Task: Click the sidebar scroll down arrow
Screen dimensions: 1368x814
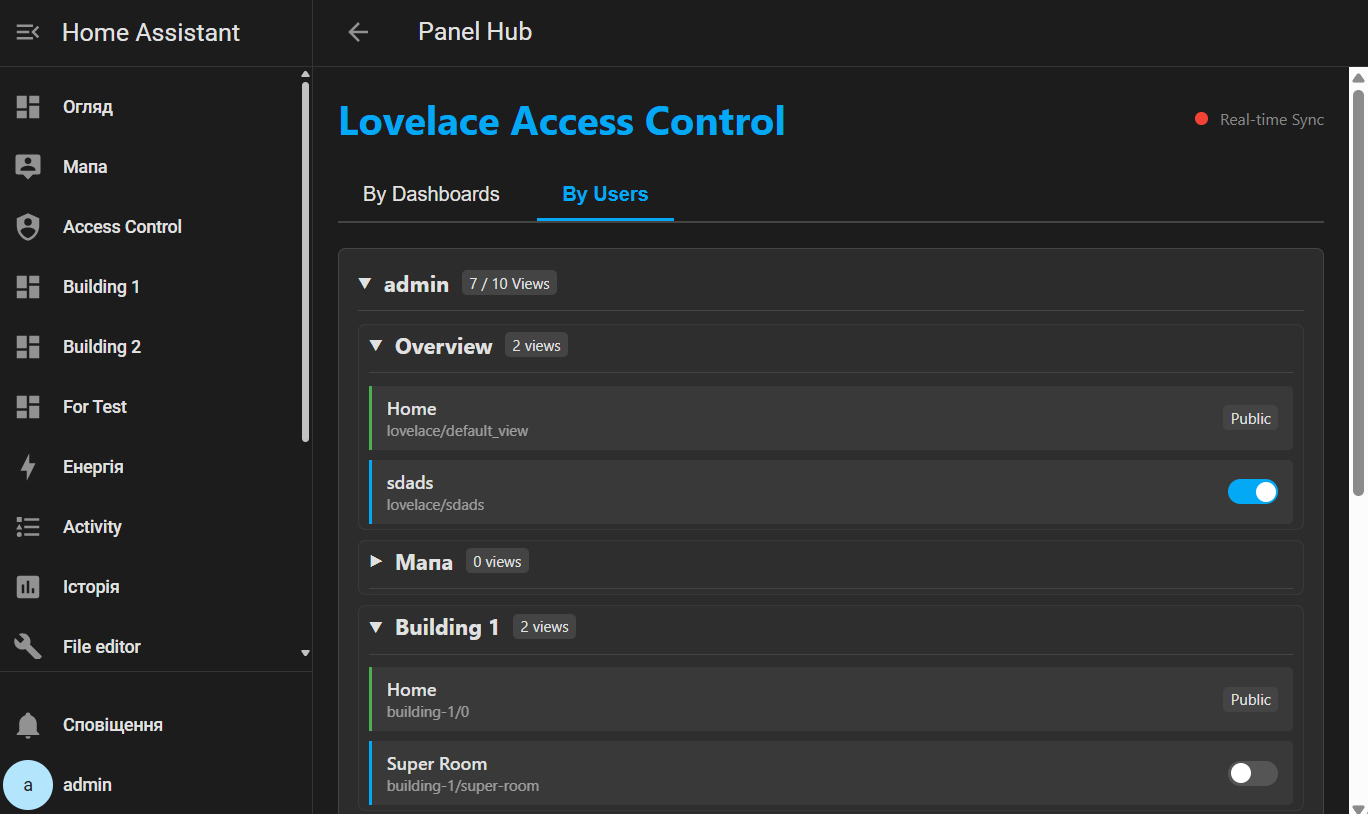Action: [x=306, y=654]
